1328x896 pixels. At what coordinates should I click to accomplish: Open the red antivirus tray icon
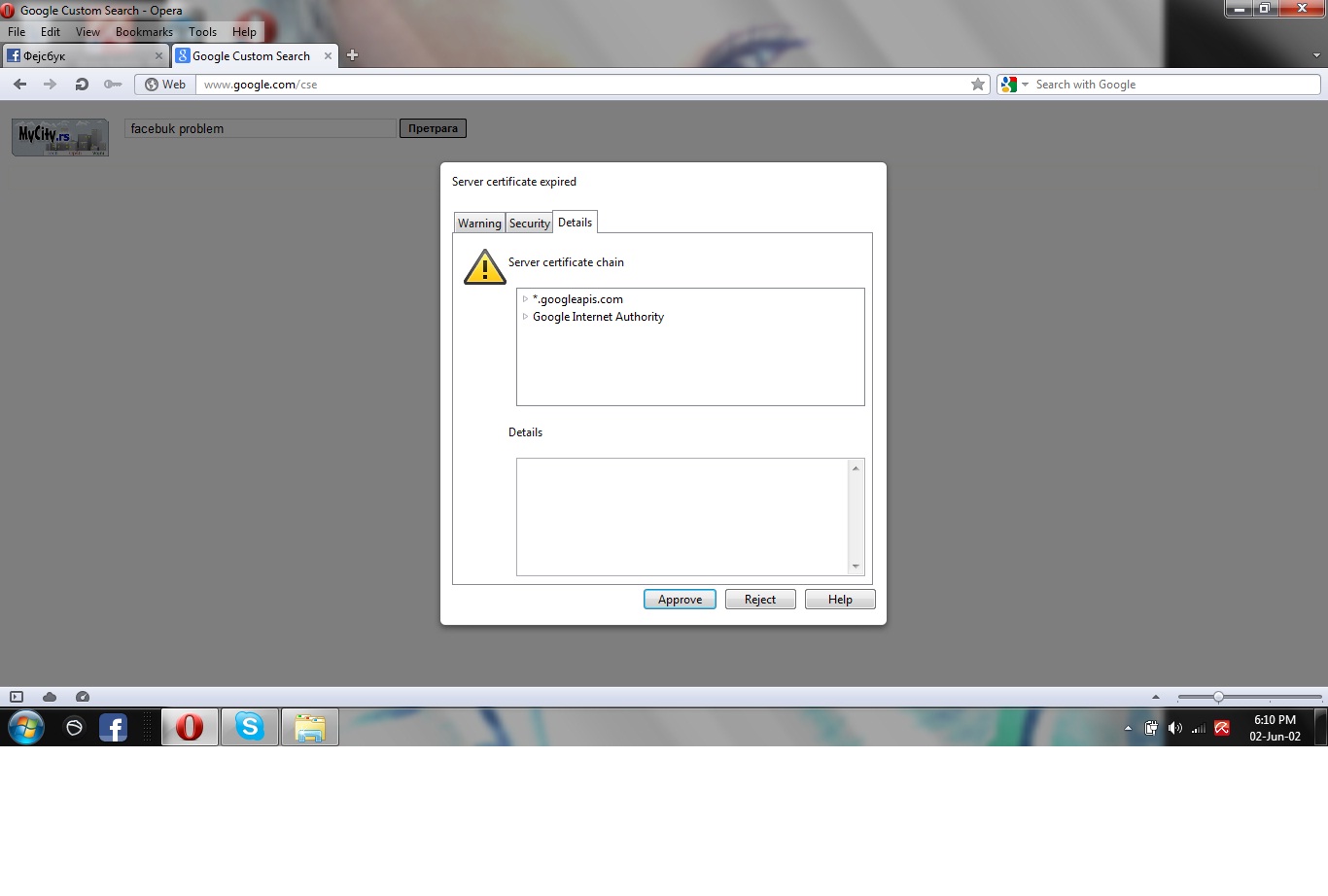1222,728
